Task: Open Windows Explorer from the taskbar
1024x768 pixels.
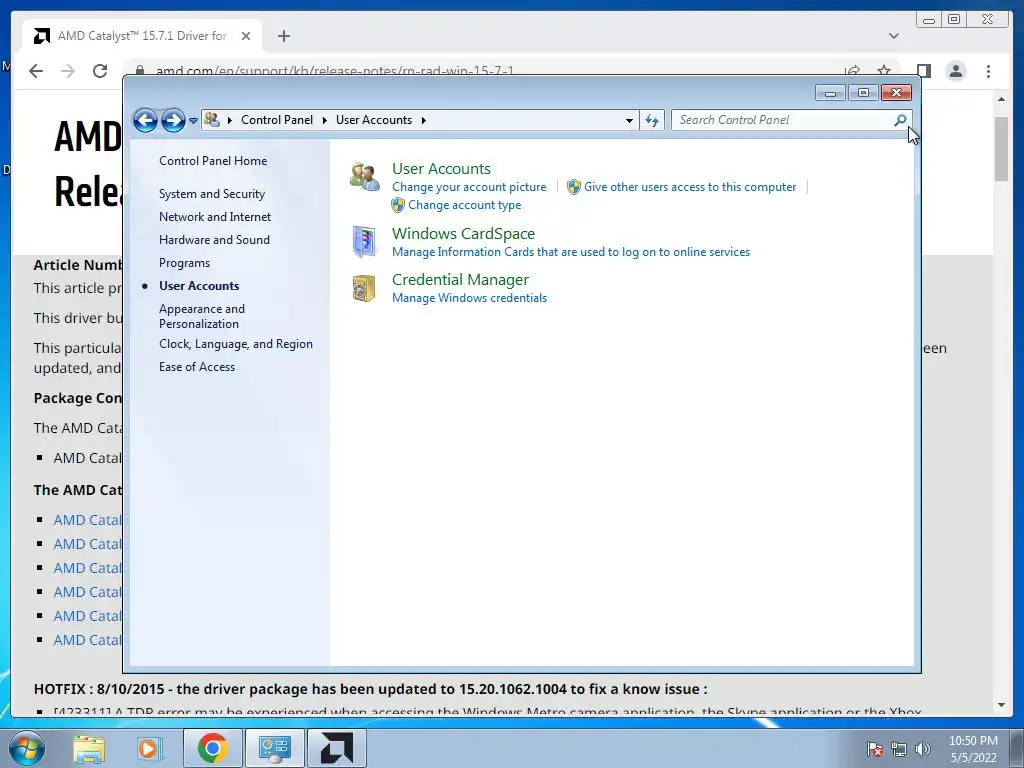Action: [89, 748]
